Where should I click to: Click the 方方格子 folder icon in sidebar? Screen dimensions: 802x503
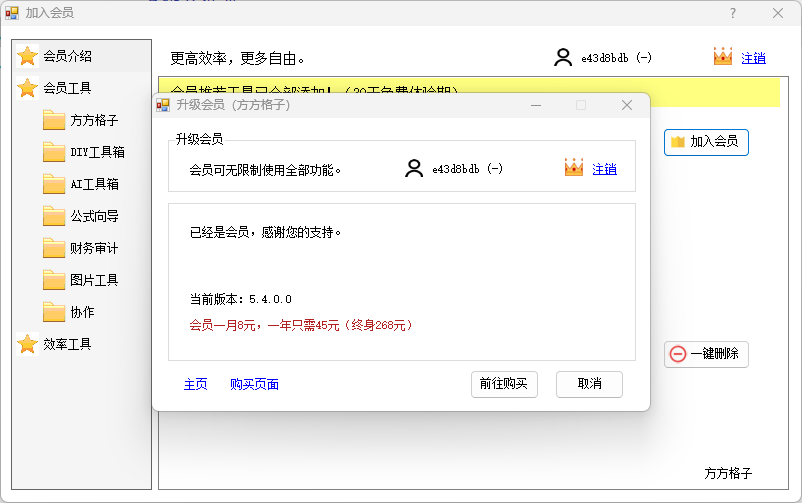(54, 120)
